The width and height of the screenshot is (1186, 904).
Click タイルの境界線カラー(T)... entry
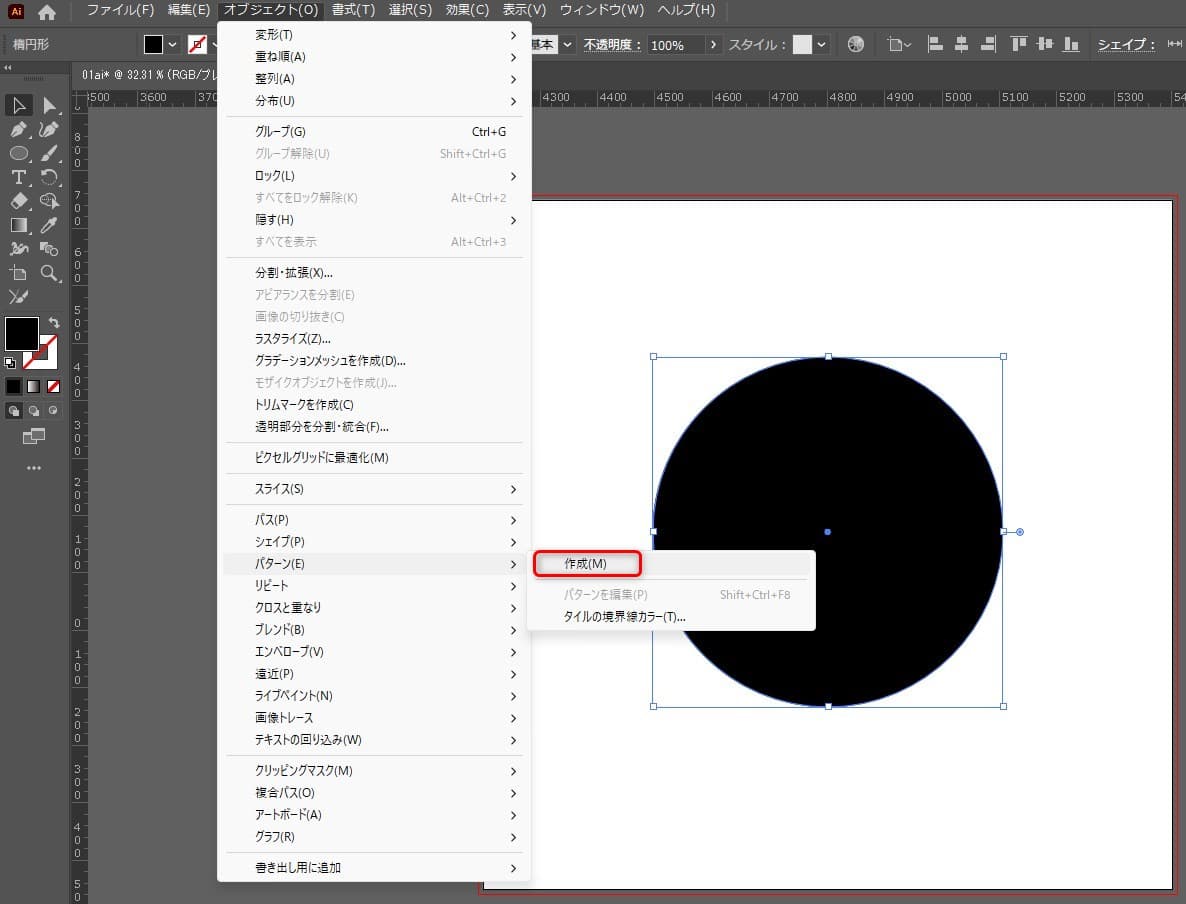(624, 617)
